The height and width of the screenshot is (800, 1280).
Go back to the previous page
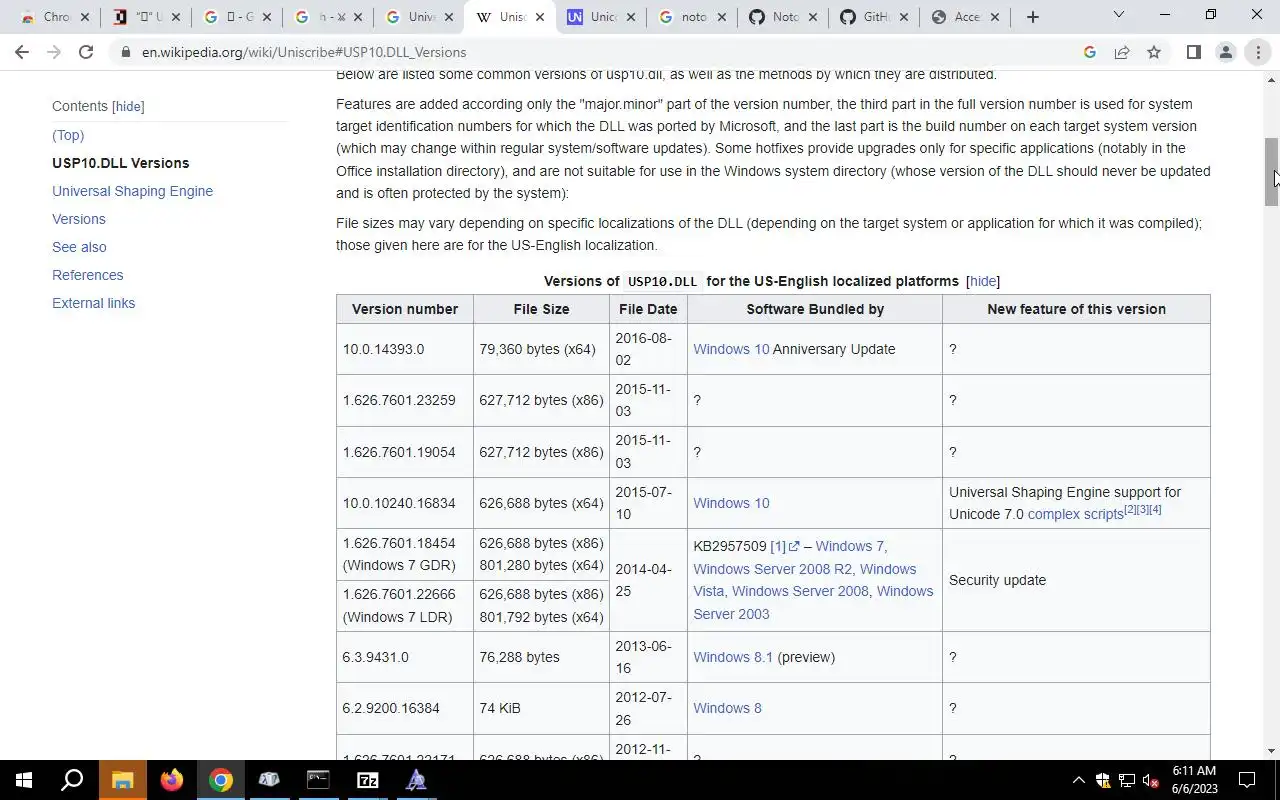(x=22, y=52)
